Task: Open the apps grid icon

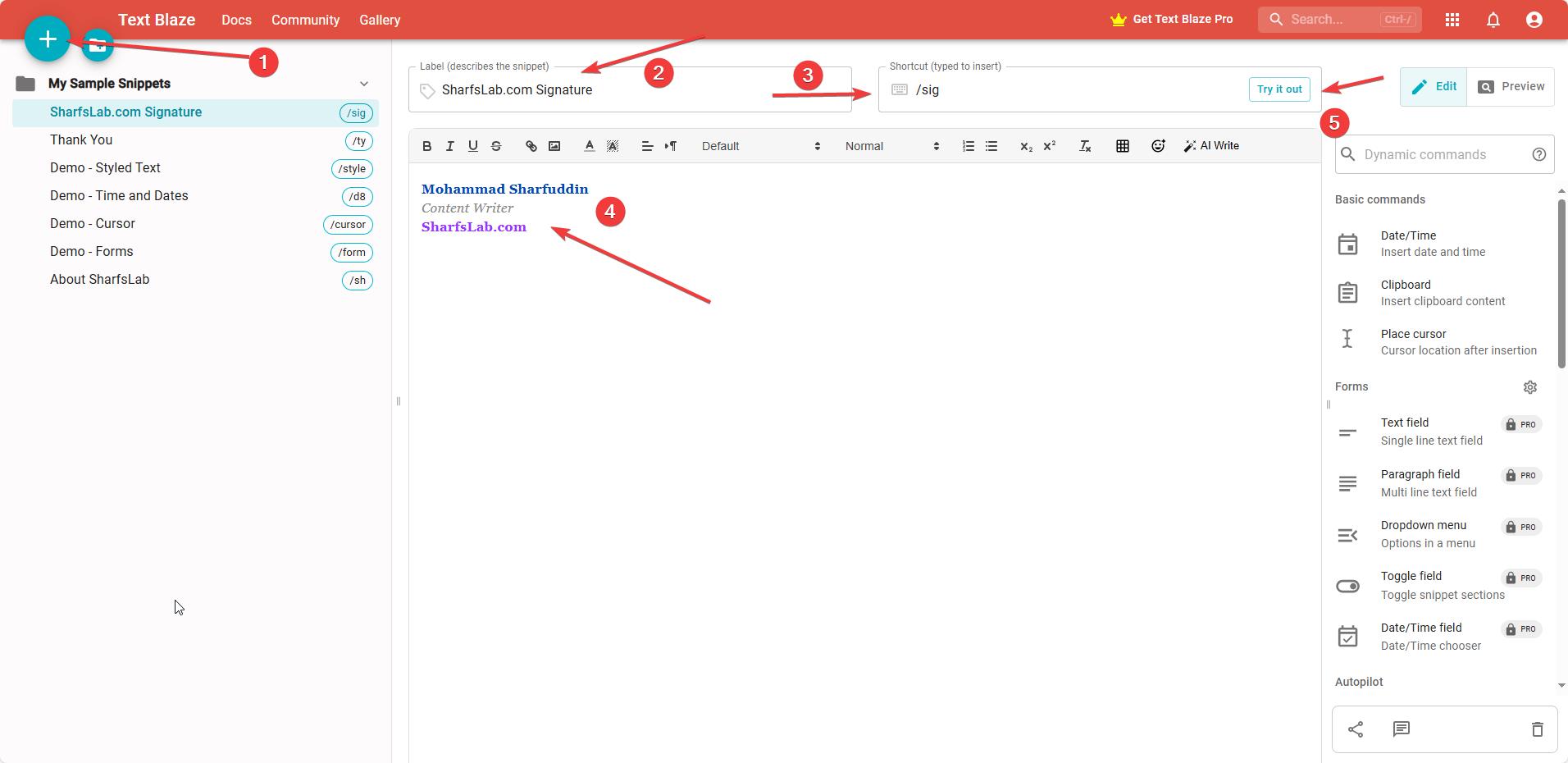Action: tap(1452, 20)
